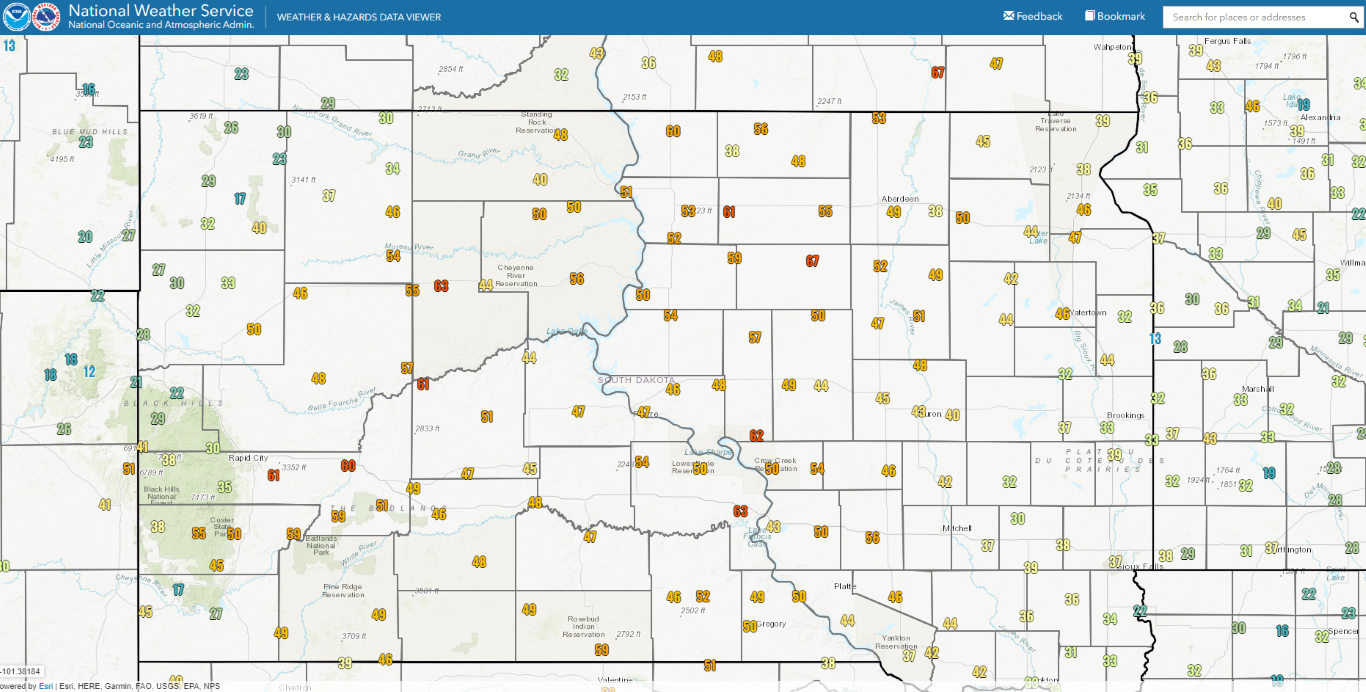The width and height of the screenshot is (1366, 692).
Task: Select the 61 marker beside Rapid City
Action: (x=274, y=475)
